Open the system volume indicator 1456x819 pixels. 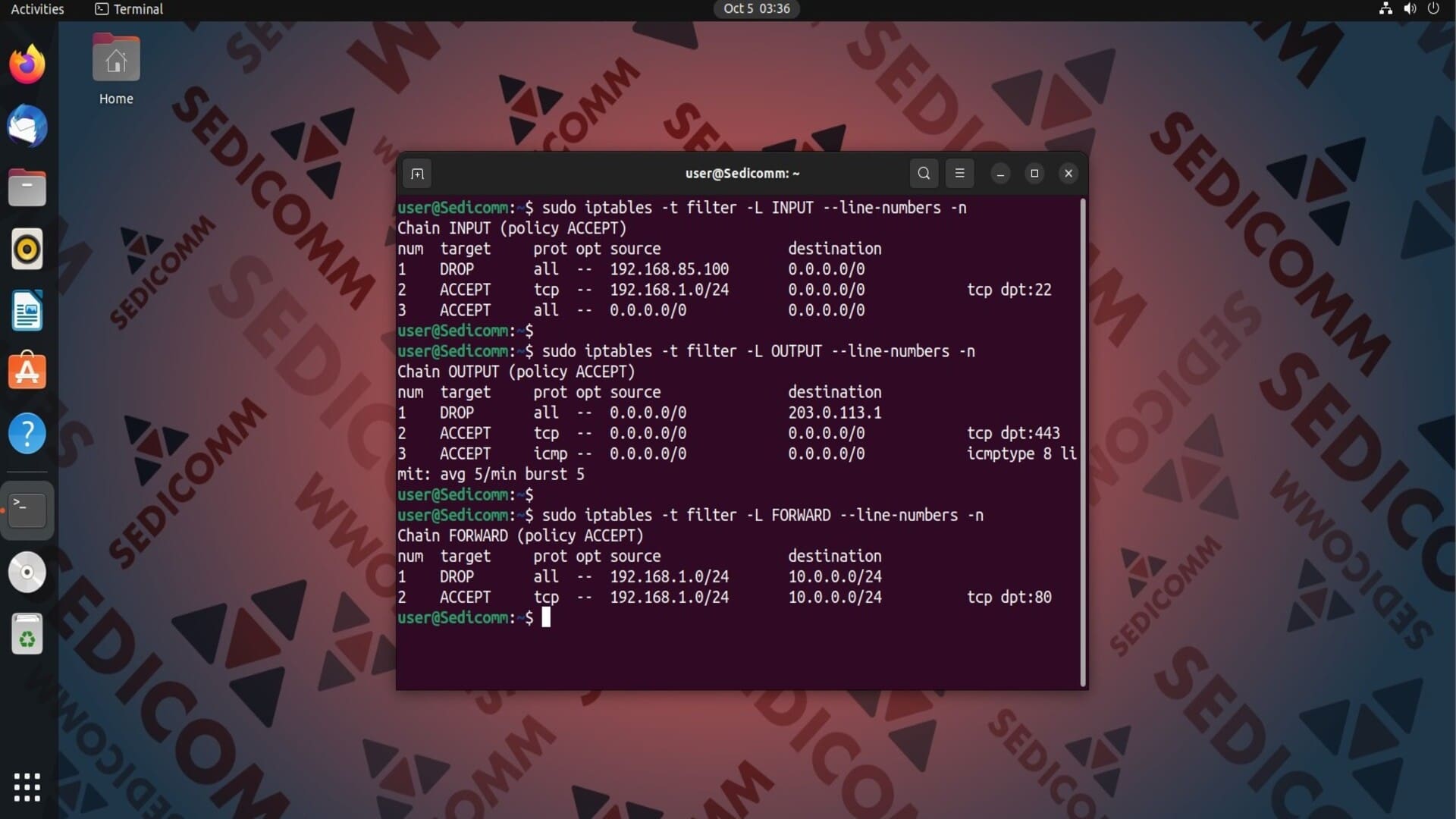click(x=1410, y=9)
